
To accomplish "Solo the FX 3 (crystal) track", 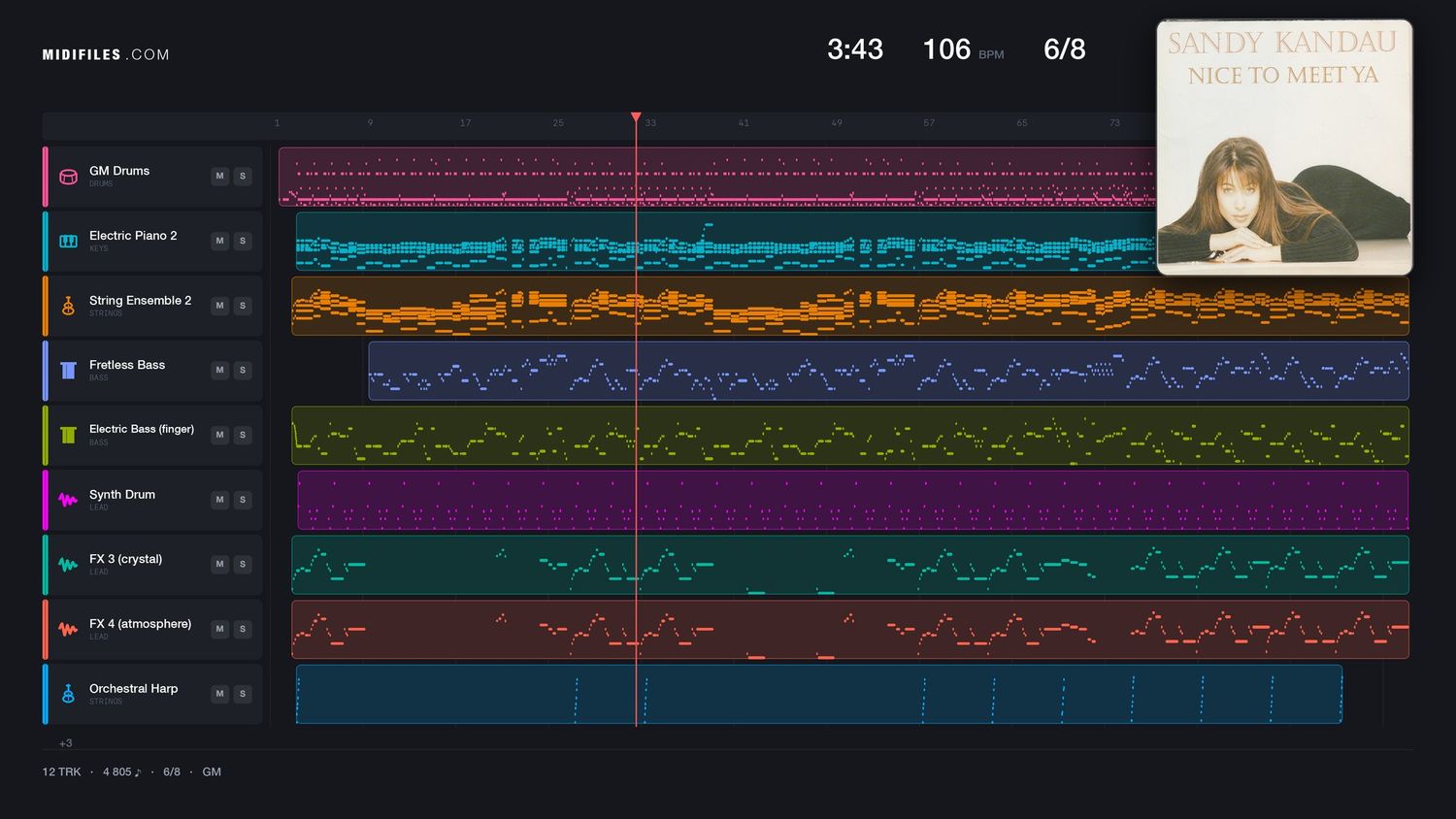I will coord(243,564).
